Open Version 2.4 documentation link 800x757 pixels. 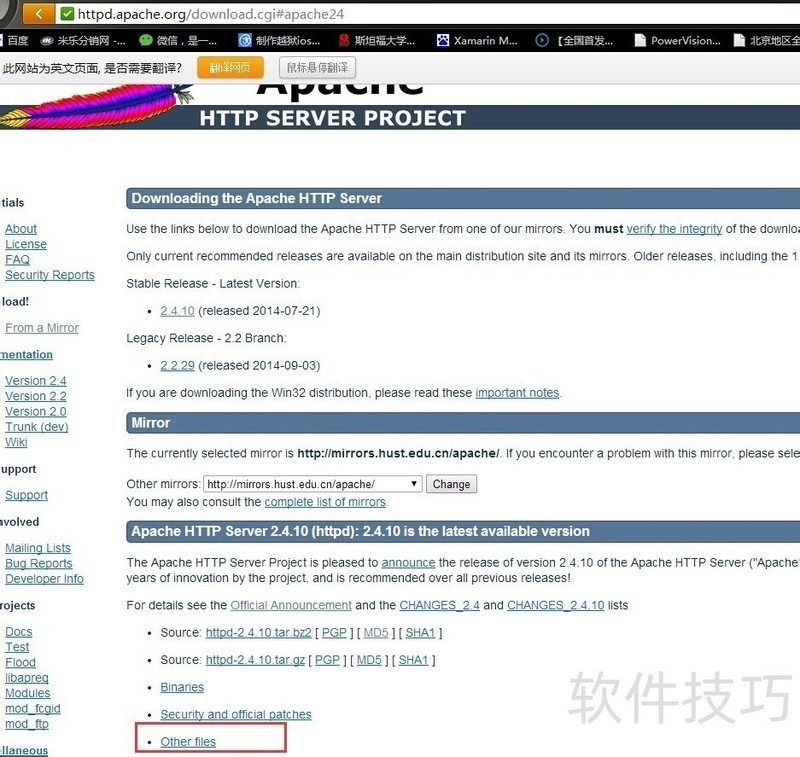point(36,381)
